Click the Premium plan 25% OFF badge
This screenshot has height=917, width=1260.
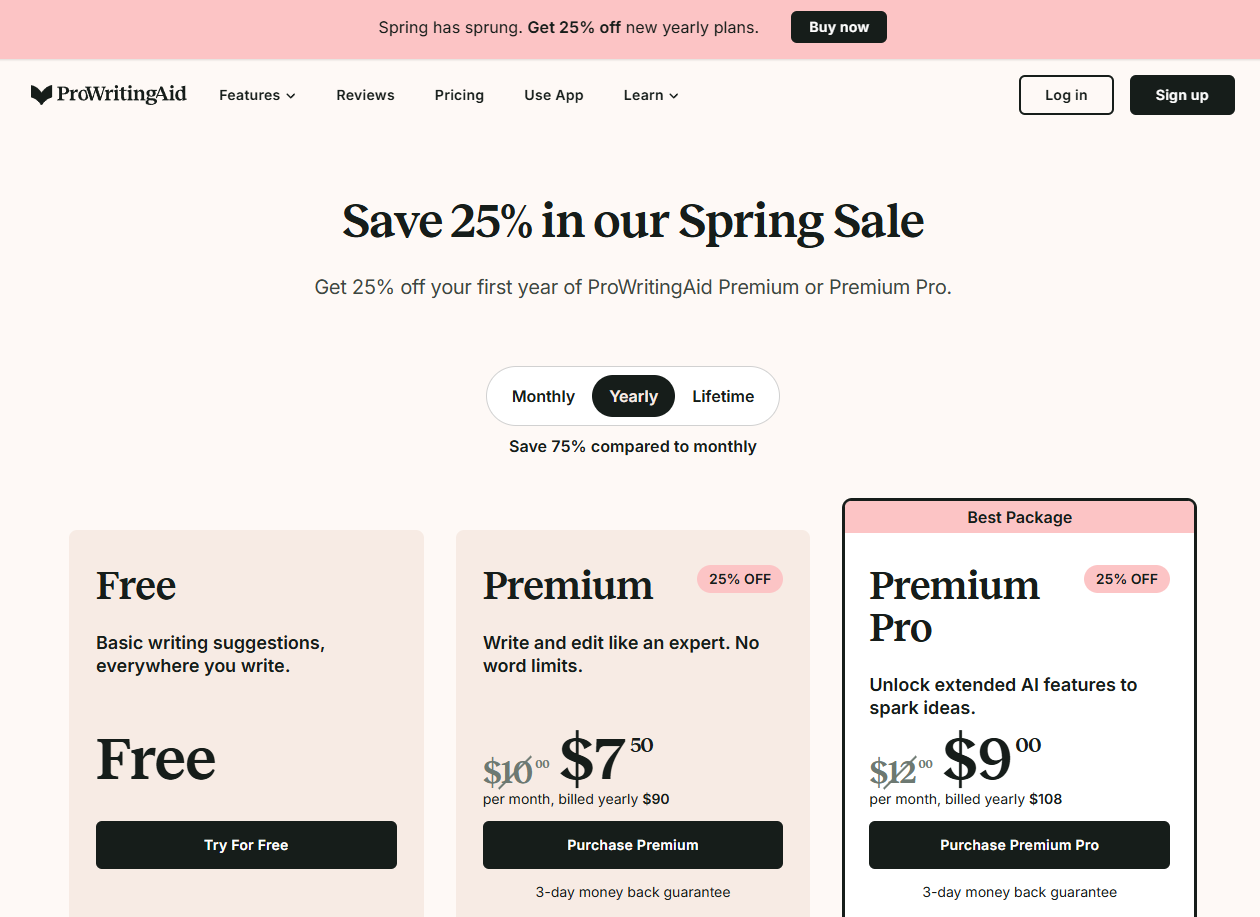pyautogui.click(x=740, y=579)
